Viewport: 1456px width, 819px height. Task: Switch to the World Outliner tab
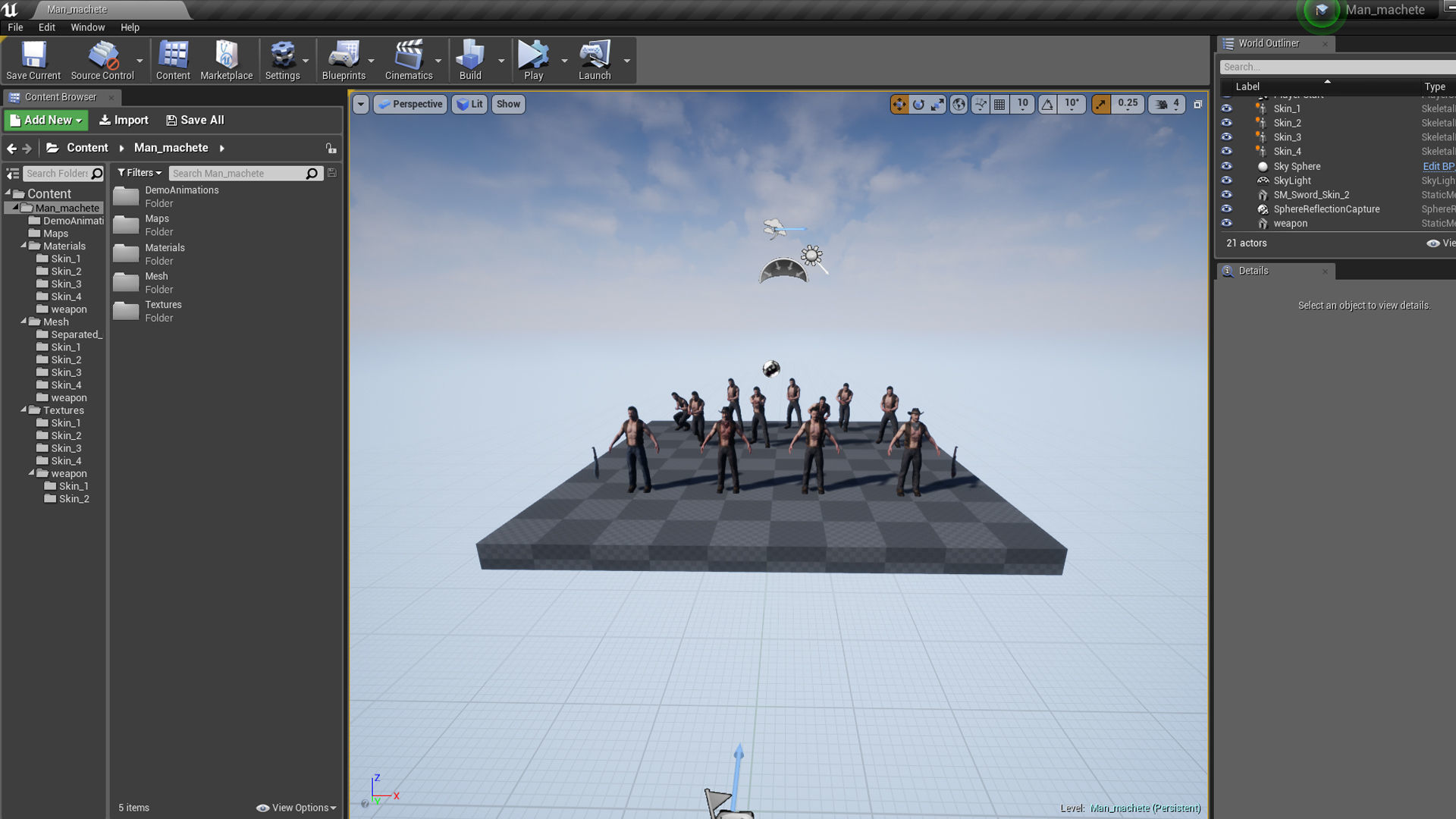click(1268, 44)
